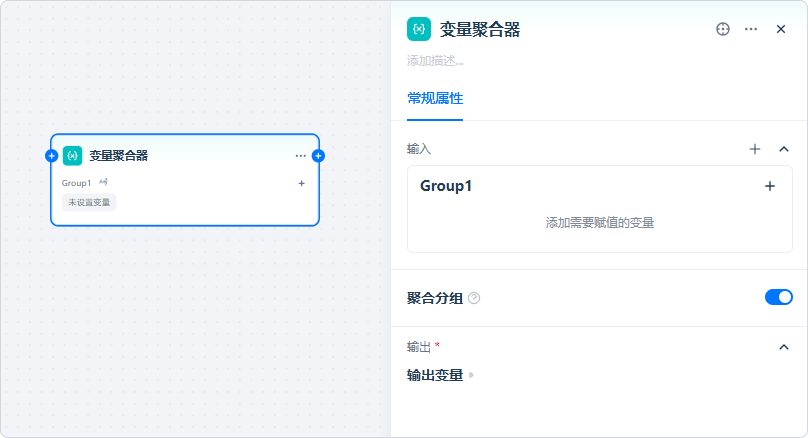Click the plus icon in the node's Group1 row
Image resolution: width=808 pixels, height=438 pixels.
[301, 183]
